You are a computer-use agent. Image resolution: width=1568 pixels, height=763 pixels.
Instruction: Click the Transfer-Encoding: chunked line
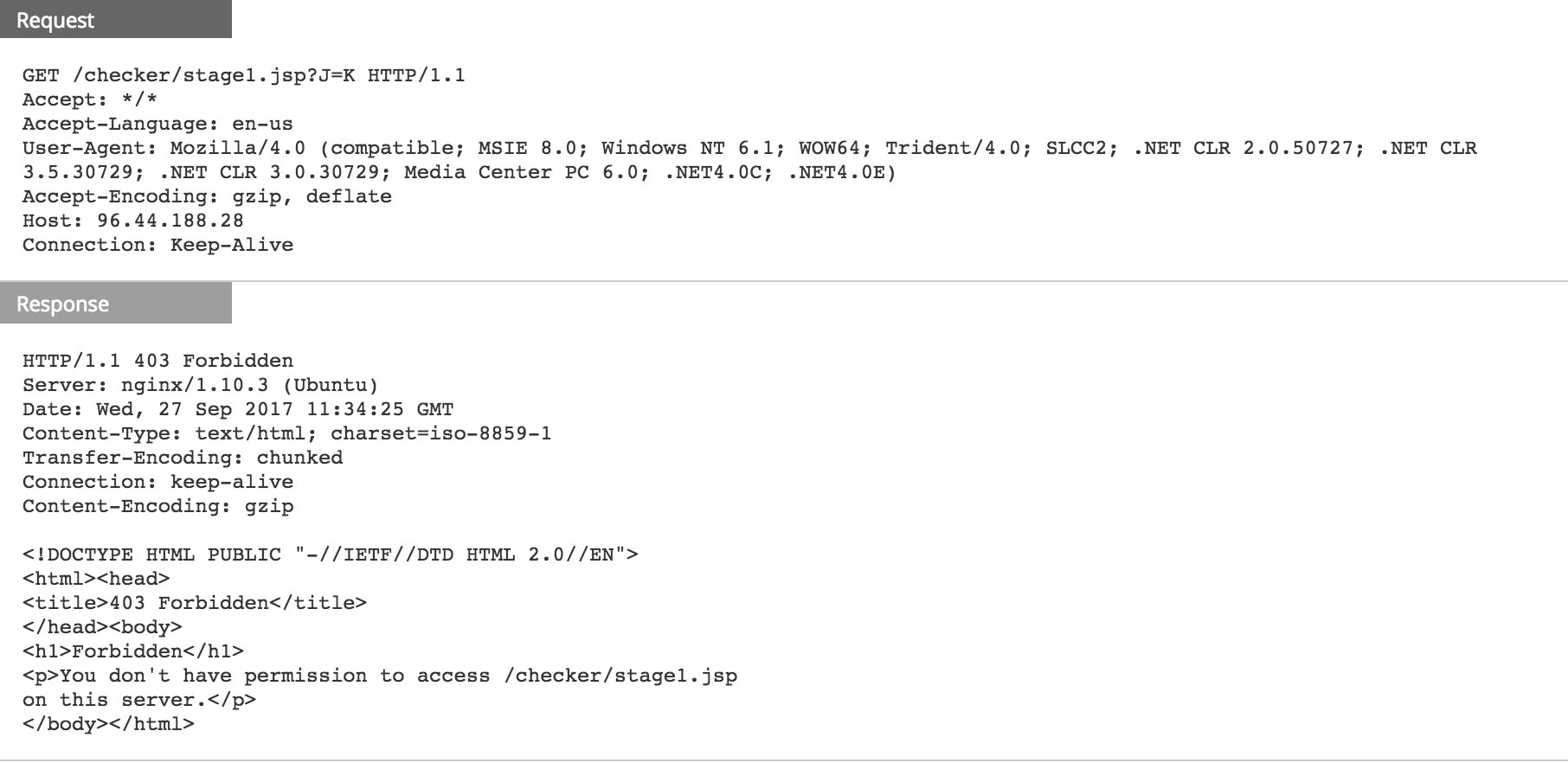pyautogui.click(x=183, y=458)
